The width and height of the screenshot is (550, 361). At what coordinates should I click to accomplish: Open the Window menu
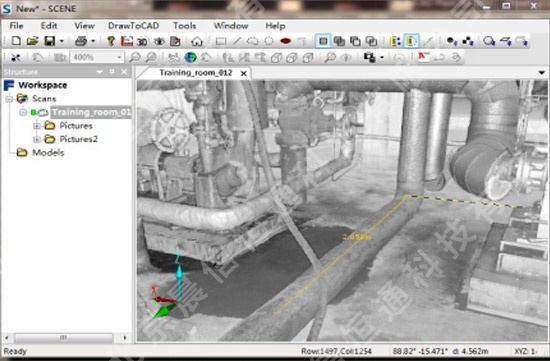[231, 26]
